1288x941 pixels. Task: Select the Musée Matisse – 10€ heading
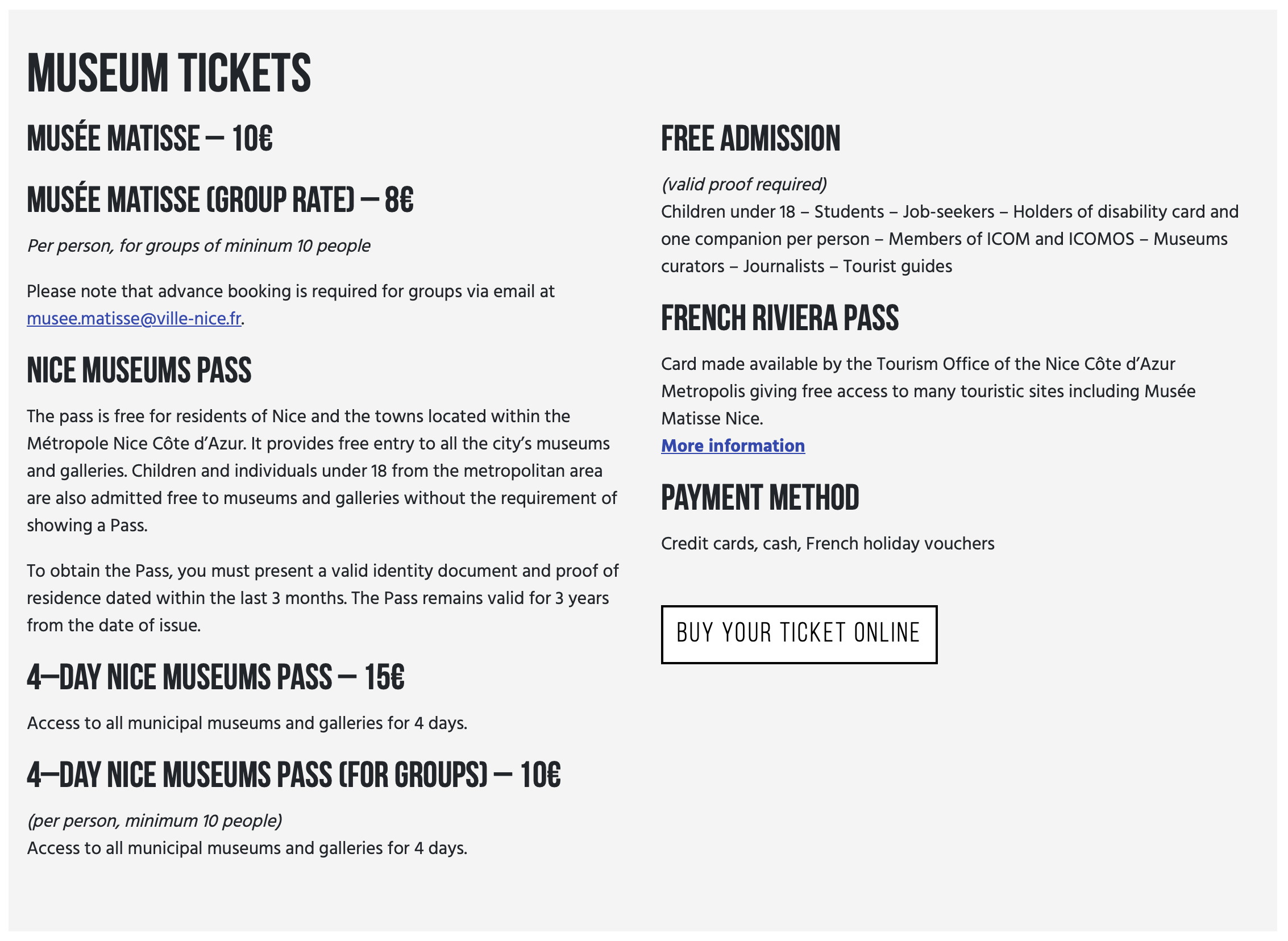click(x=150, y=139)
